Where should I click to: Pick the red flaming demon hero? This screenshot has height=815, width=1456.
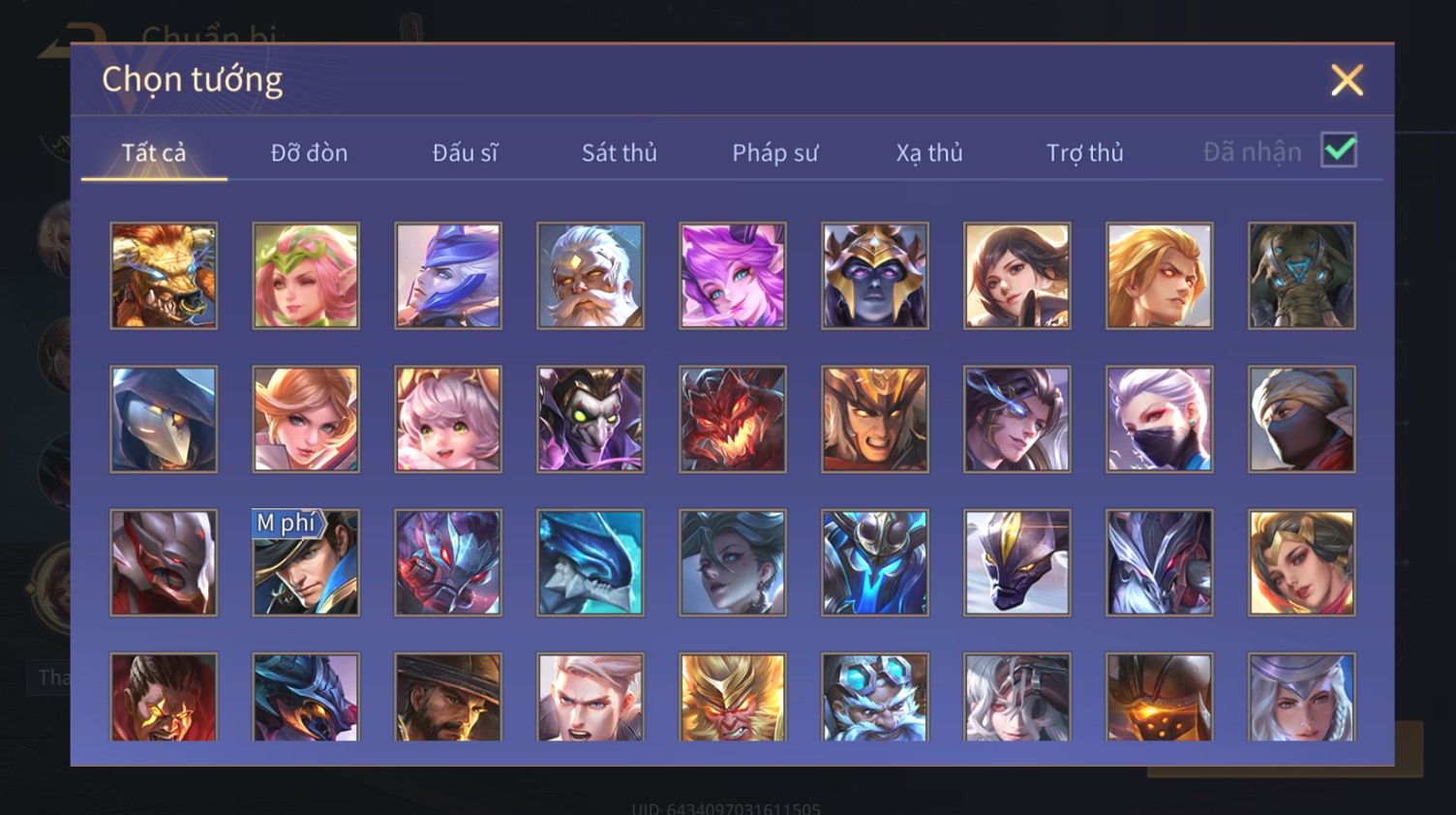[733, 419]
